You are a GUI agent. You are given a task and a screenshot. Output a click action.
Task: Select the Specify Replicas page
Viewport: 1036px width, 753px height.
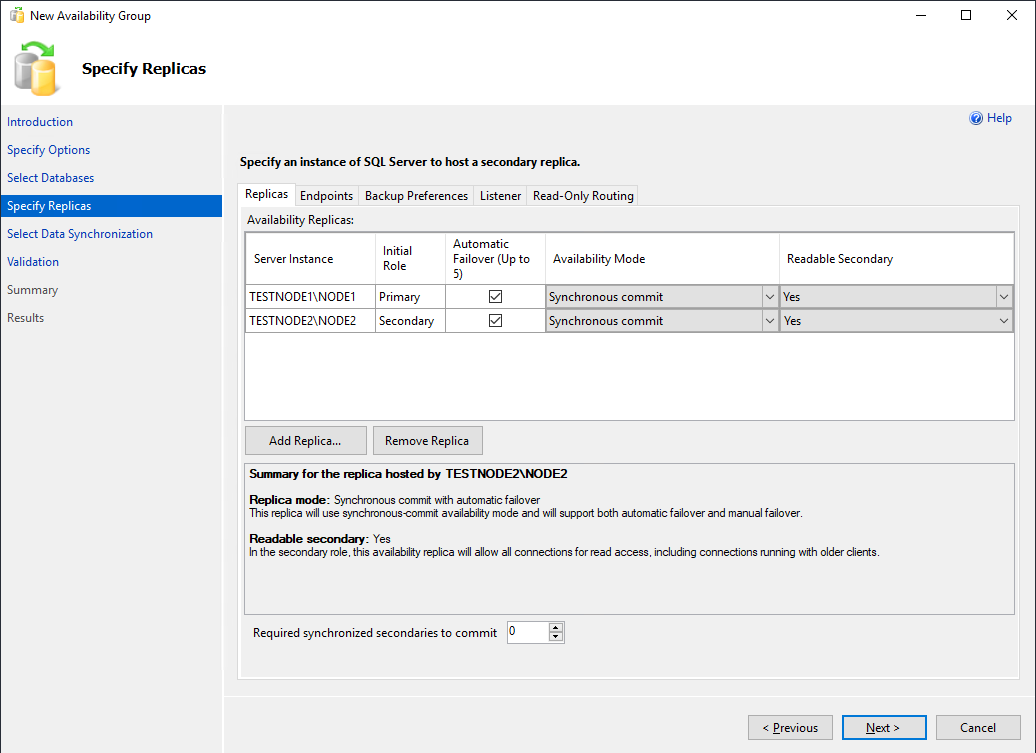111,205
